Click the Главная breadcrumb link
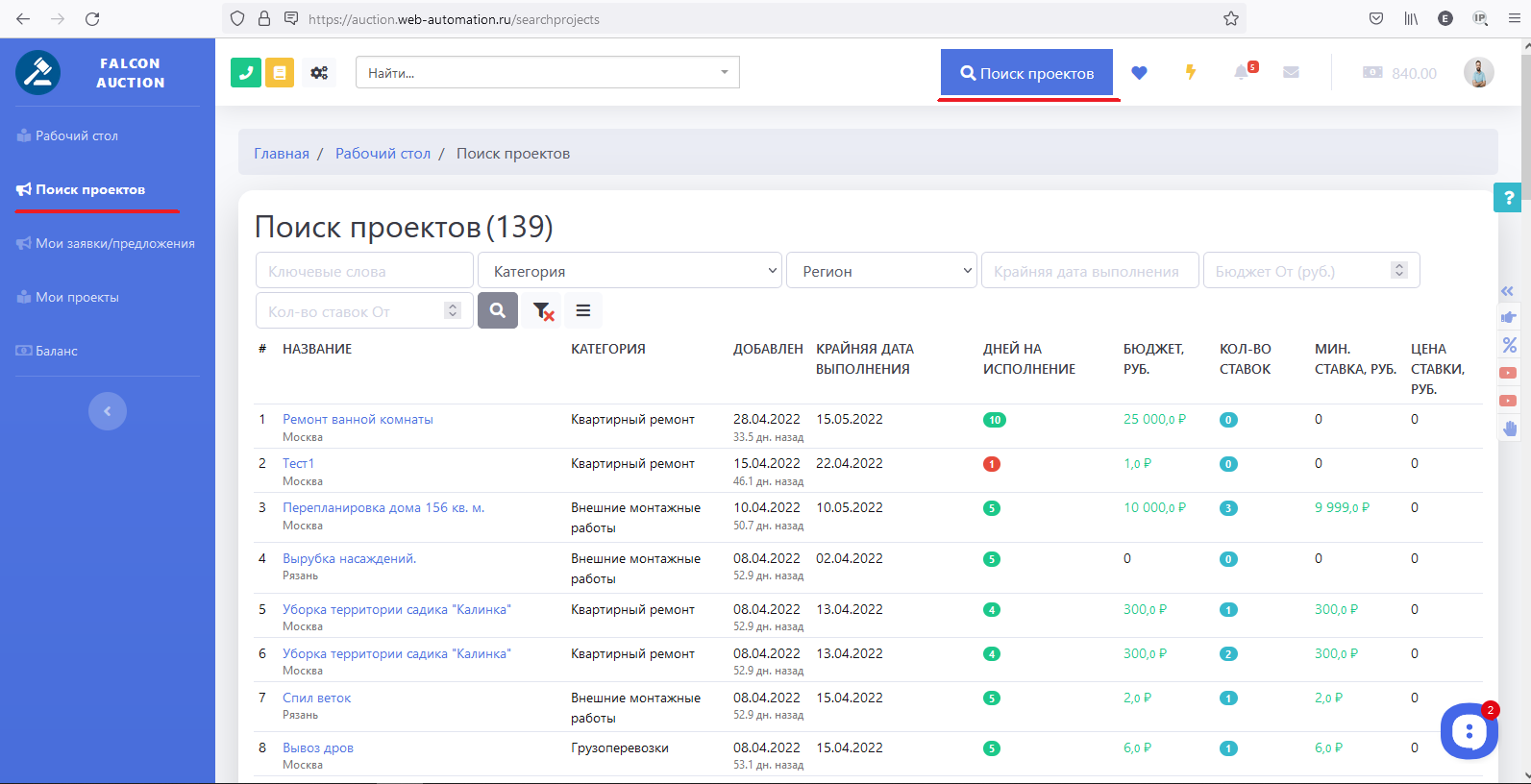 [x=282, y=154]
